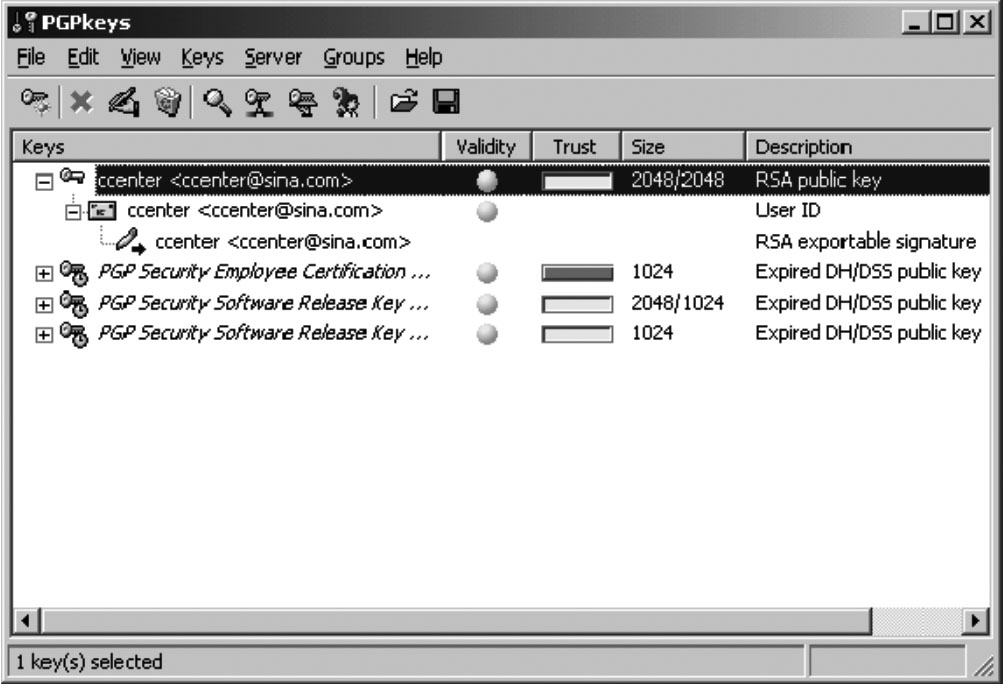Click the key properties toolbar icon

click(x=346, y=102)
